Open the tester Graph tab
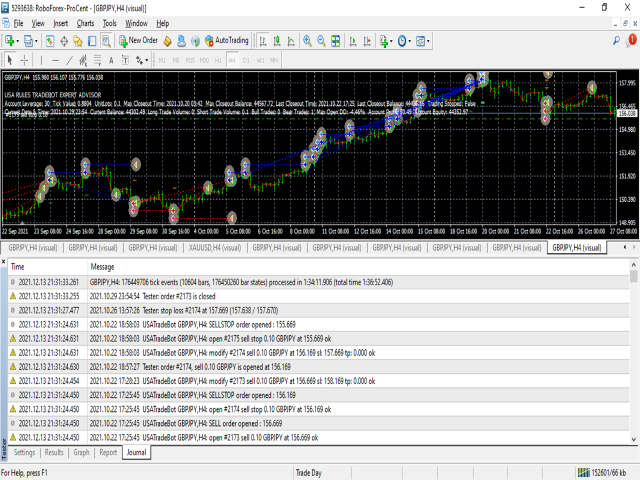Viewport: 640px width, 480px height. [81, 452]
